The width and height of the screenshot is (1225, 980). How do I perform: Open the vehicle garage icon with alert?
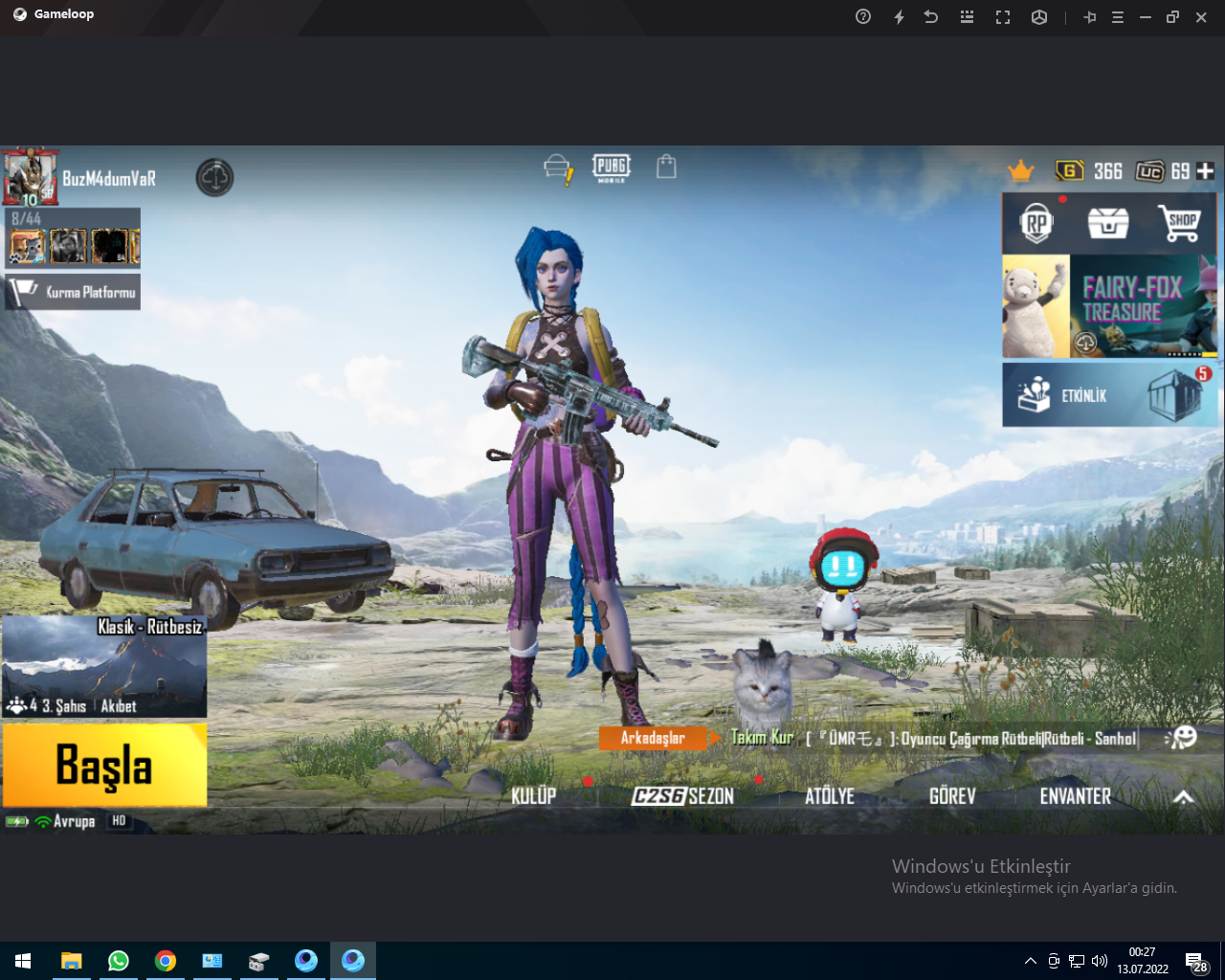click(558, 169)
